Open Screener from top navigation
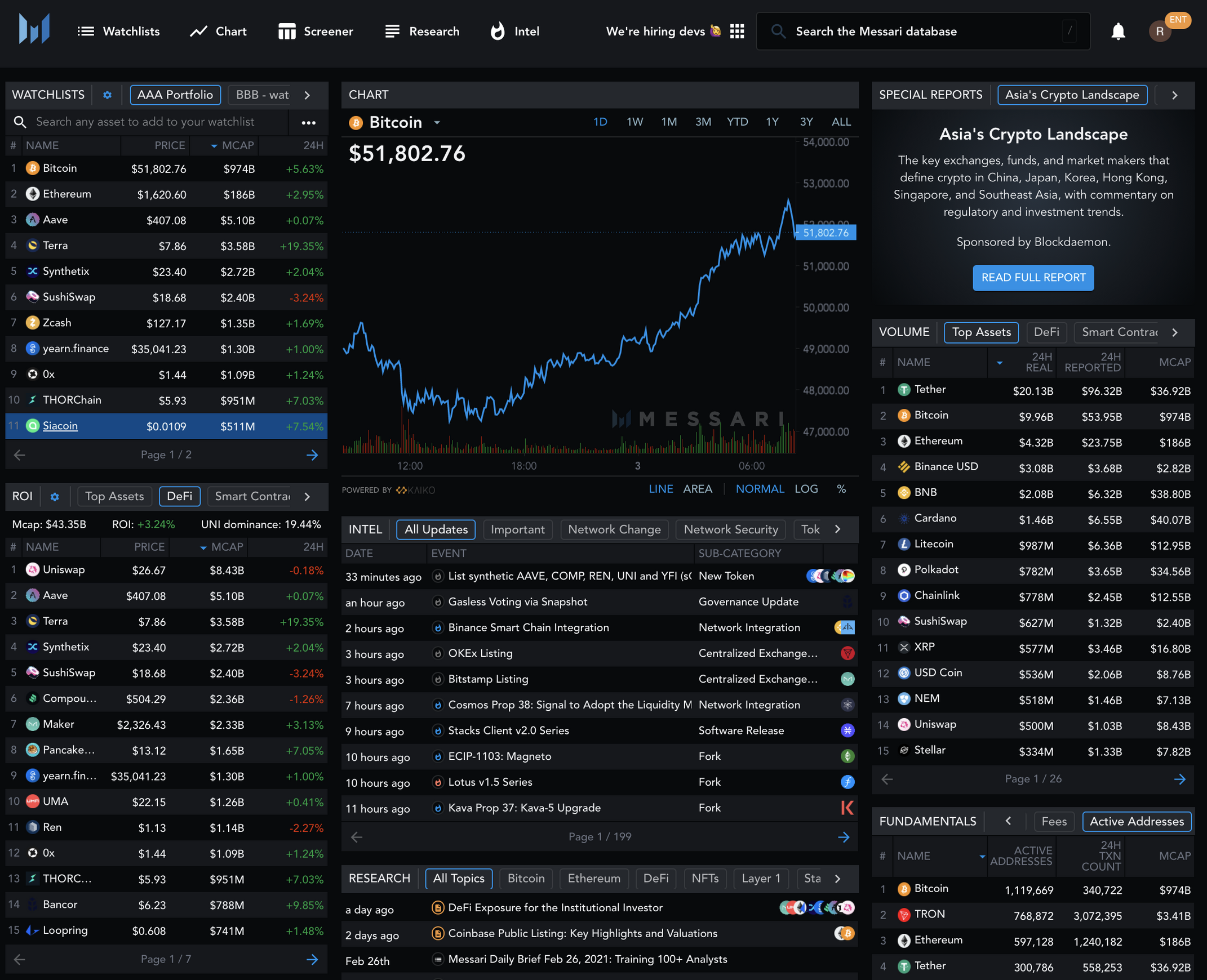The width and height of the screenshot is (1207, 980). 315,31
